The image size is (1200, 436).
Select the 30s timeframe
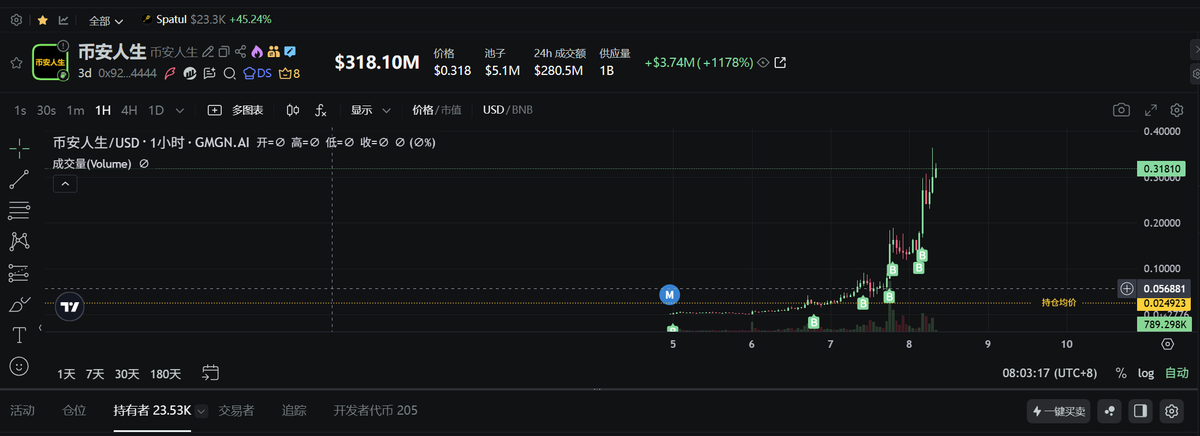click(46, 110)
